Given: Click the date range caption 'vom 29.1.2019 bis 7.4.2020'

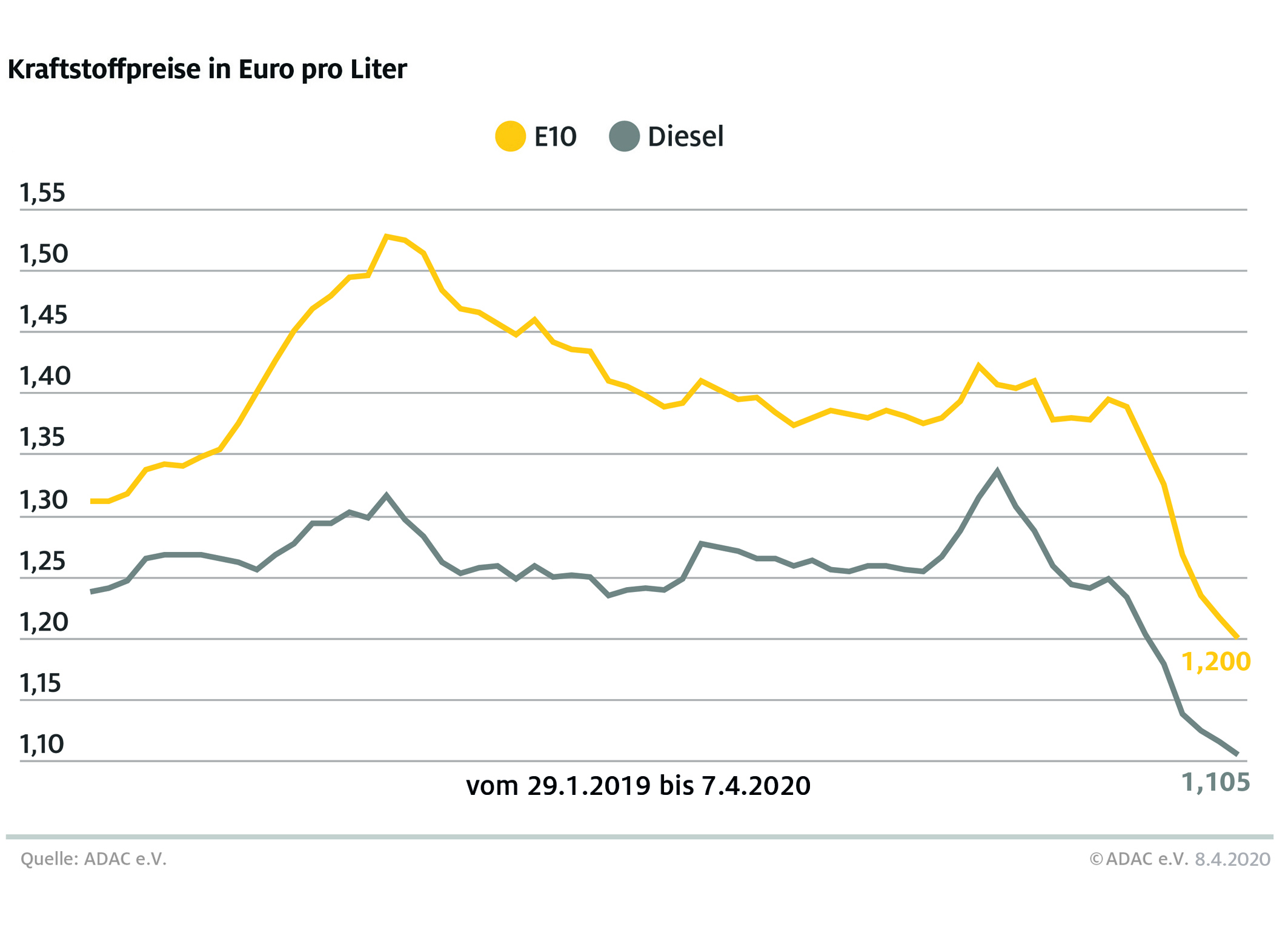Looking at the screenshot, I should tap(638, 786).
